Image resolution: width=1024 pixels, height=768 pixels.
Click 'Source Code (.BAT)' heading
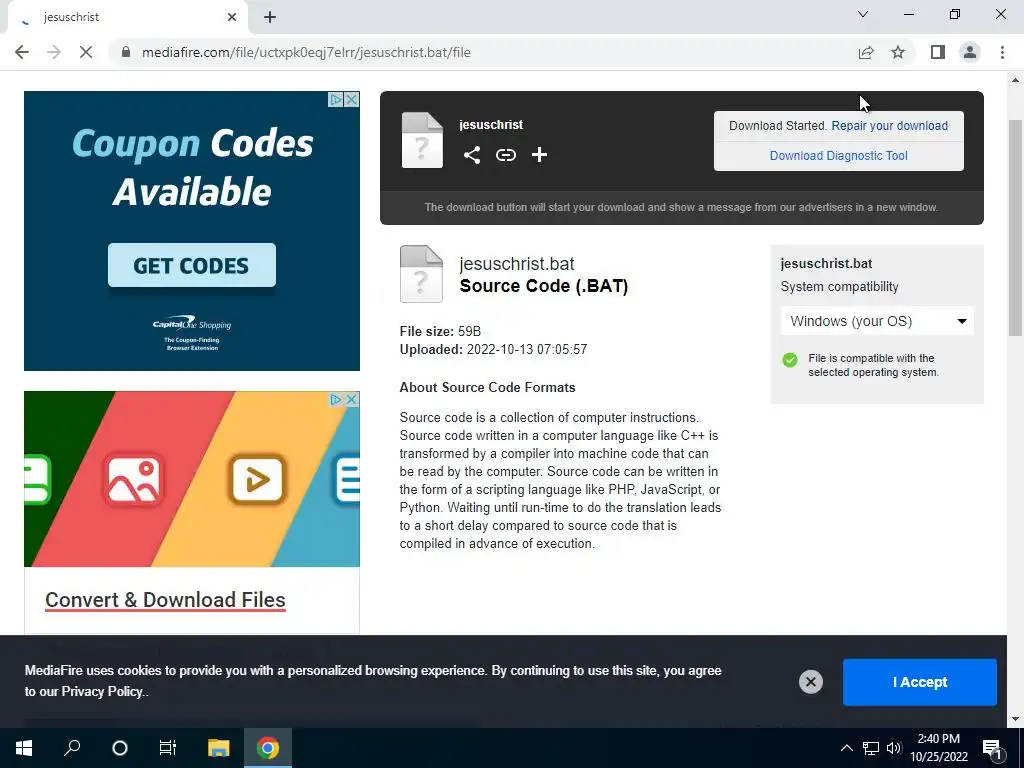point(544,286)
